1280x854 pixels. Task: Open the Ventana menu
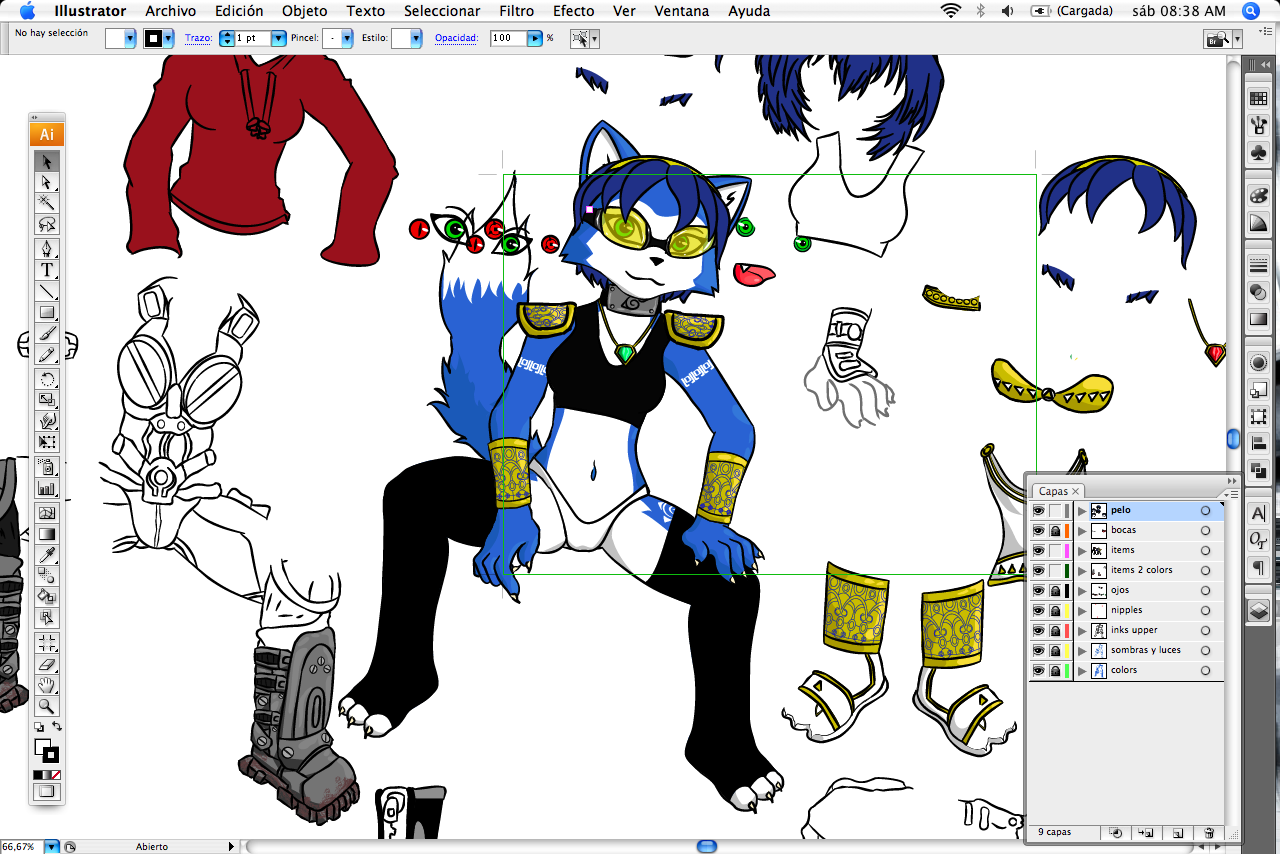682,11
